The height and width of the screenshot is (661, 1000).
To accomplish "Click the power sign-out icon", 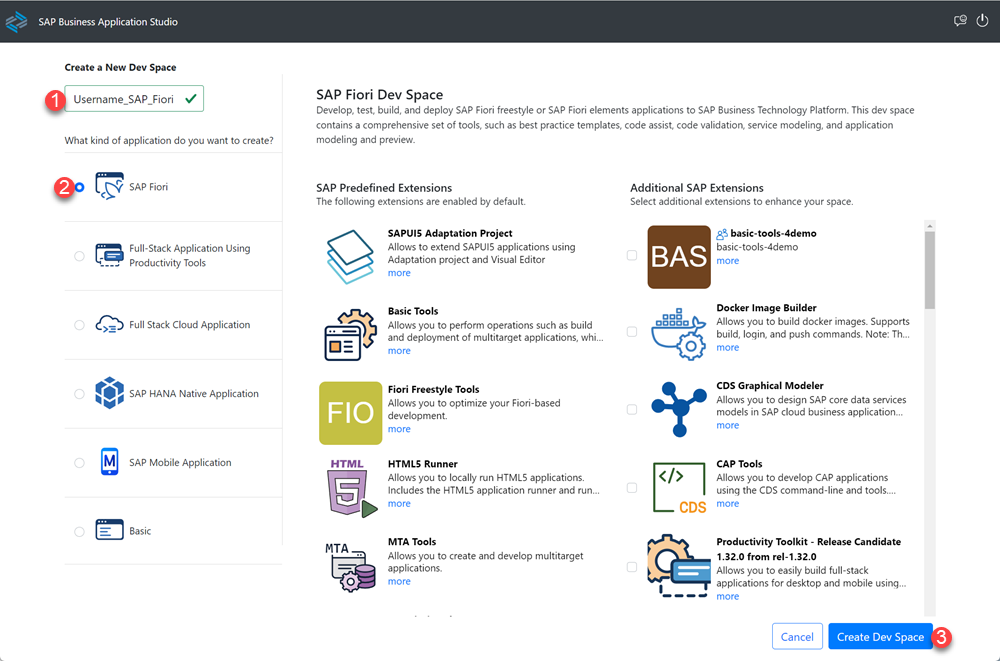I will tap(982, 21).
